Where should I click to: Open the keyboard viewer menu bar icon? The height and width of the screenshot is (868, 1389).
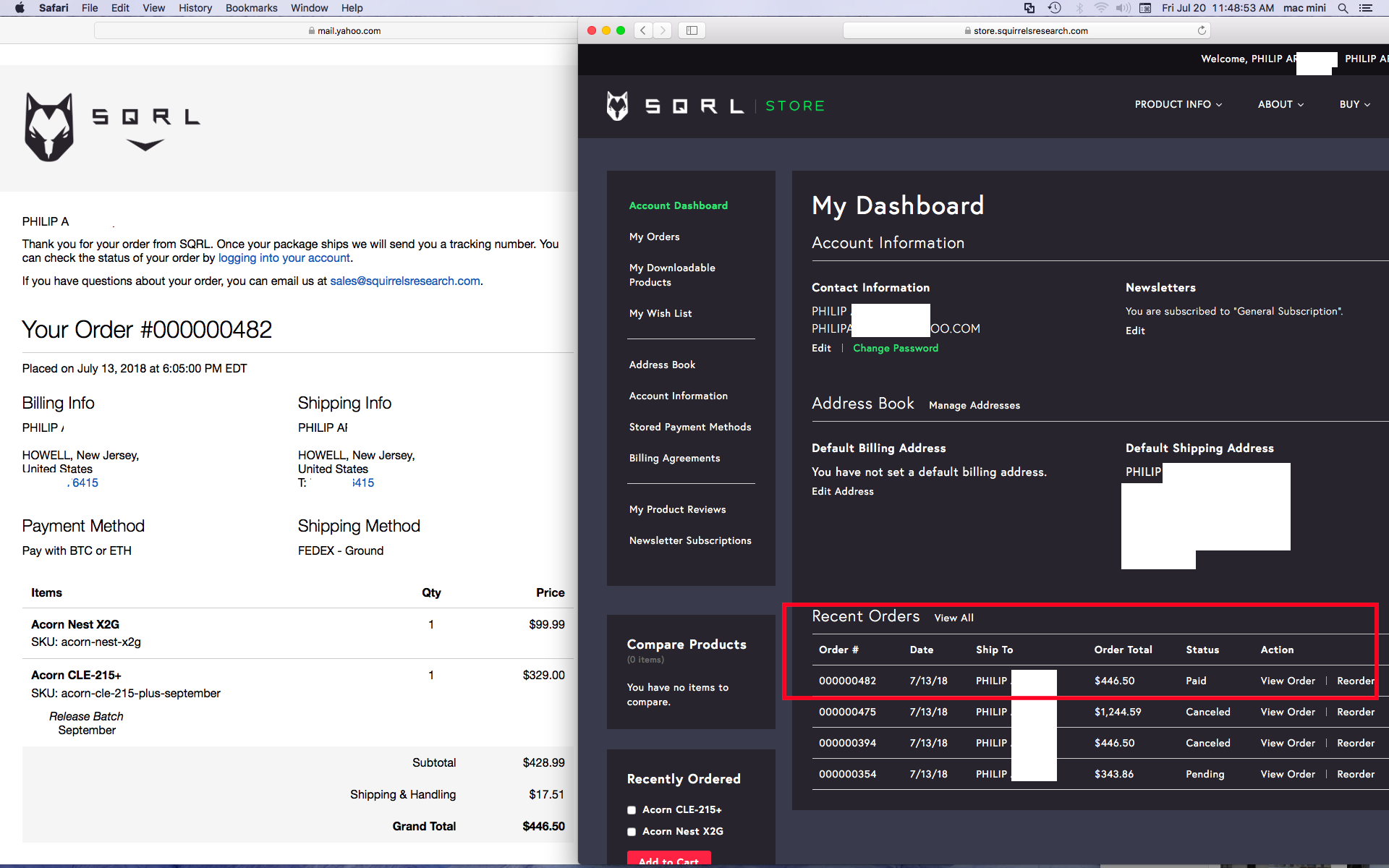coord(1145,8)
